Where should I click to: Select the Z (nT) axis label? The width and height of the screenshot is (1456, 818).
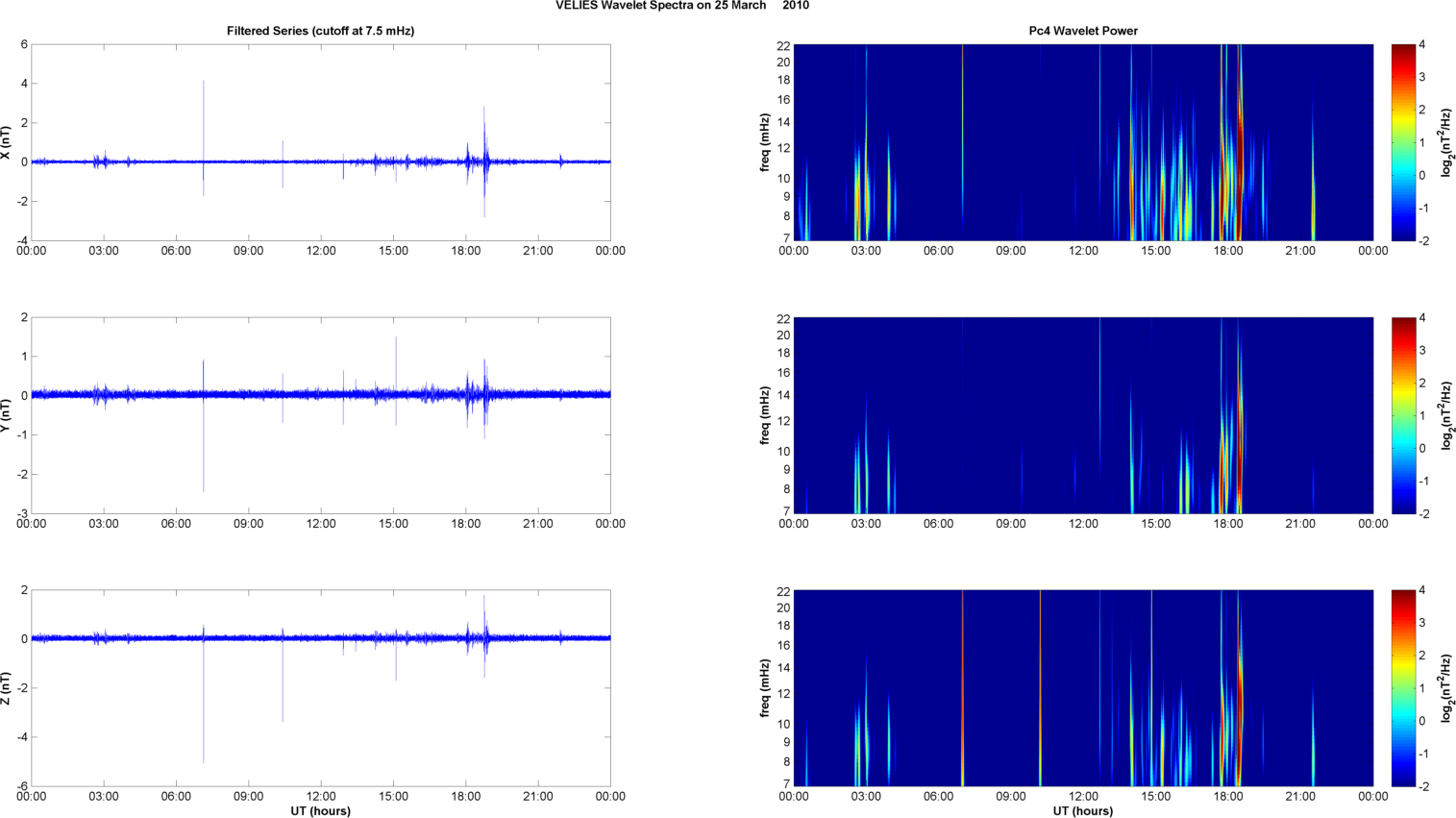click(x=7, y=688)
